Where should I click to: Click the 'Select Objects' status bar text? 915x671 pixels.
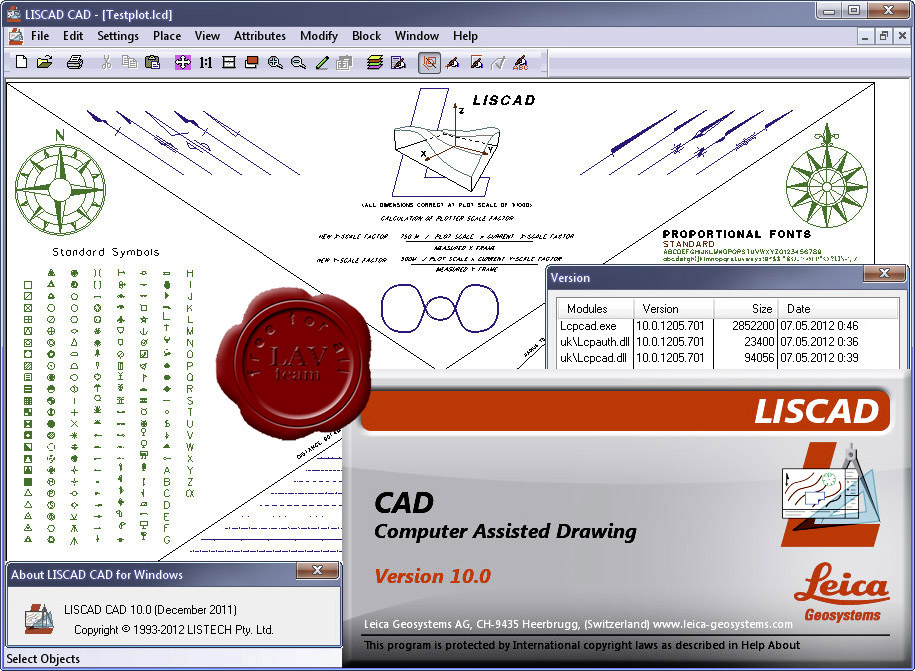pos(43,659)
